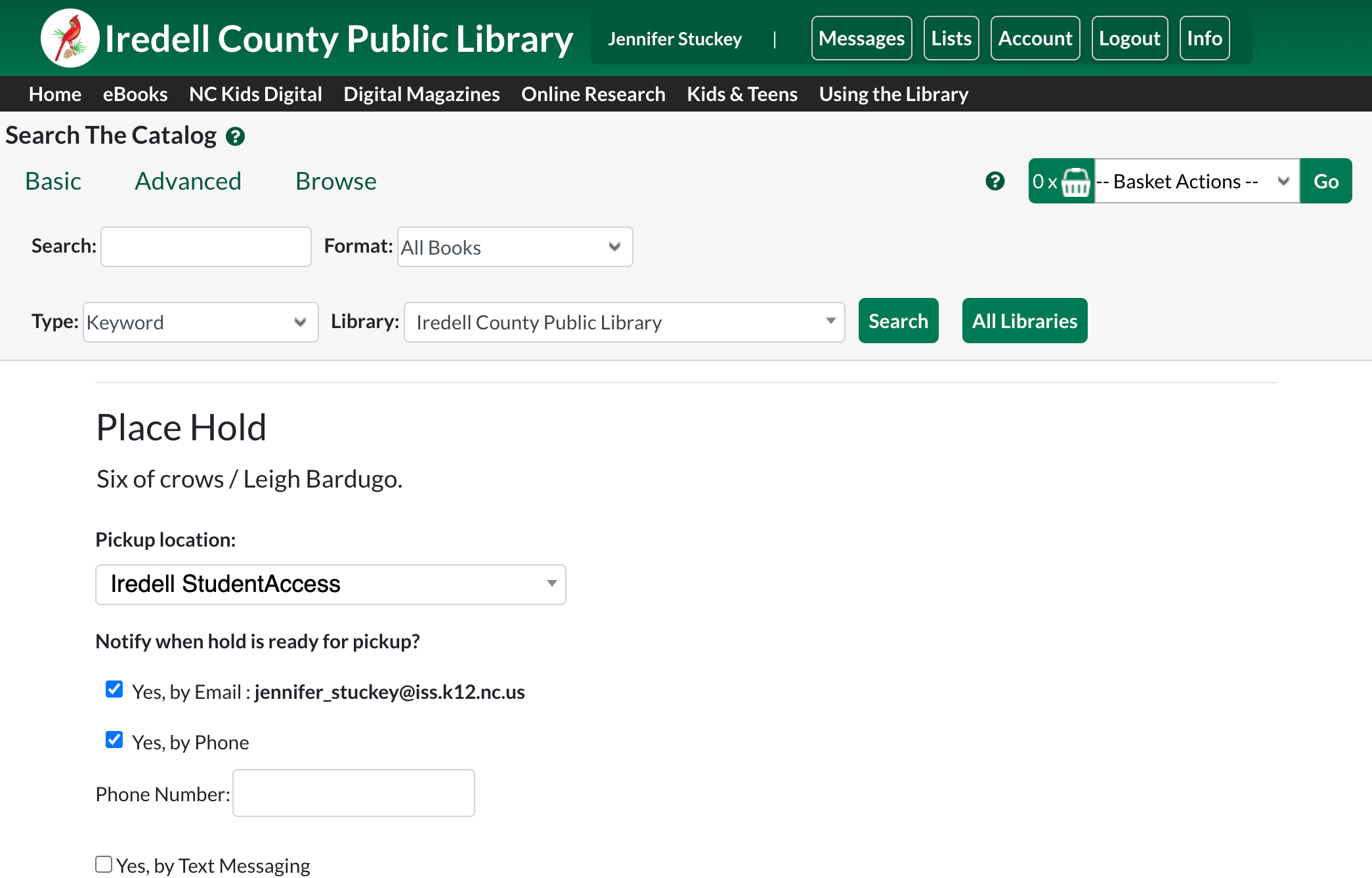Open the Account button
Image resolution: width=1372 pixels, height=878 pixels.
(x=1035, y=38)
